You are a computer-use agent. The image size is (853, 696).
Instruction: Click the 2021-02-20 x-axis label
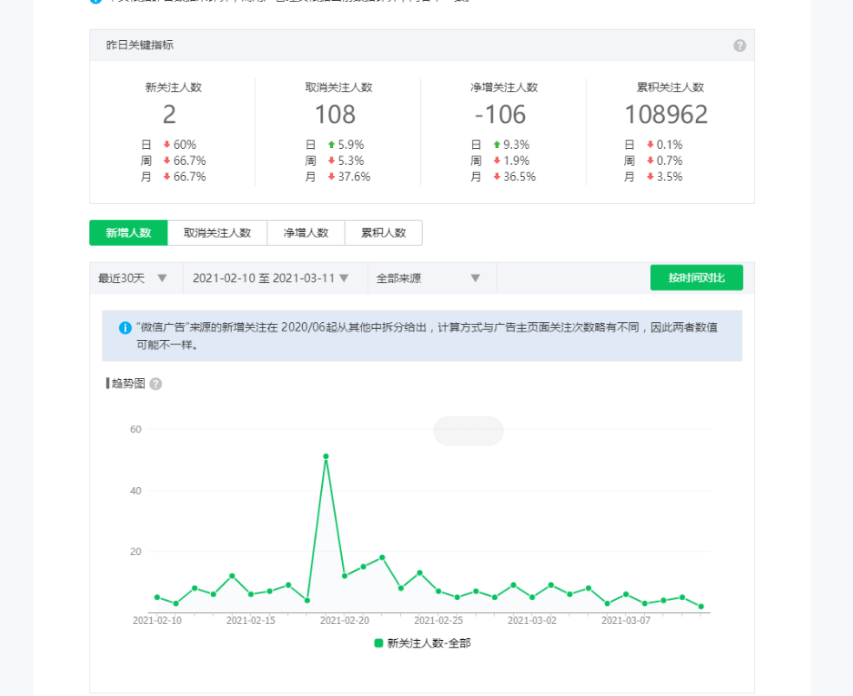point(344,620)
